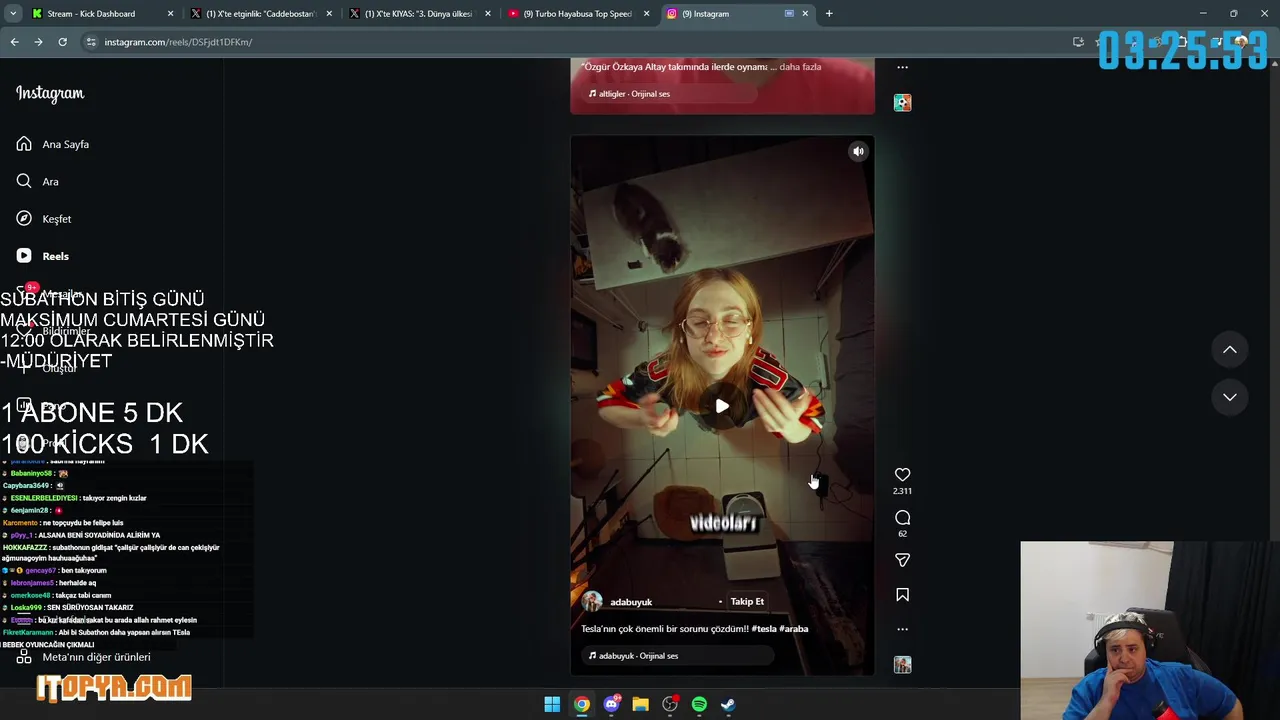The width and height of the screenshot is (1280, 720).
Task: Click the address bar URL
Action: pos(178,42)
